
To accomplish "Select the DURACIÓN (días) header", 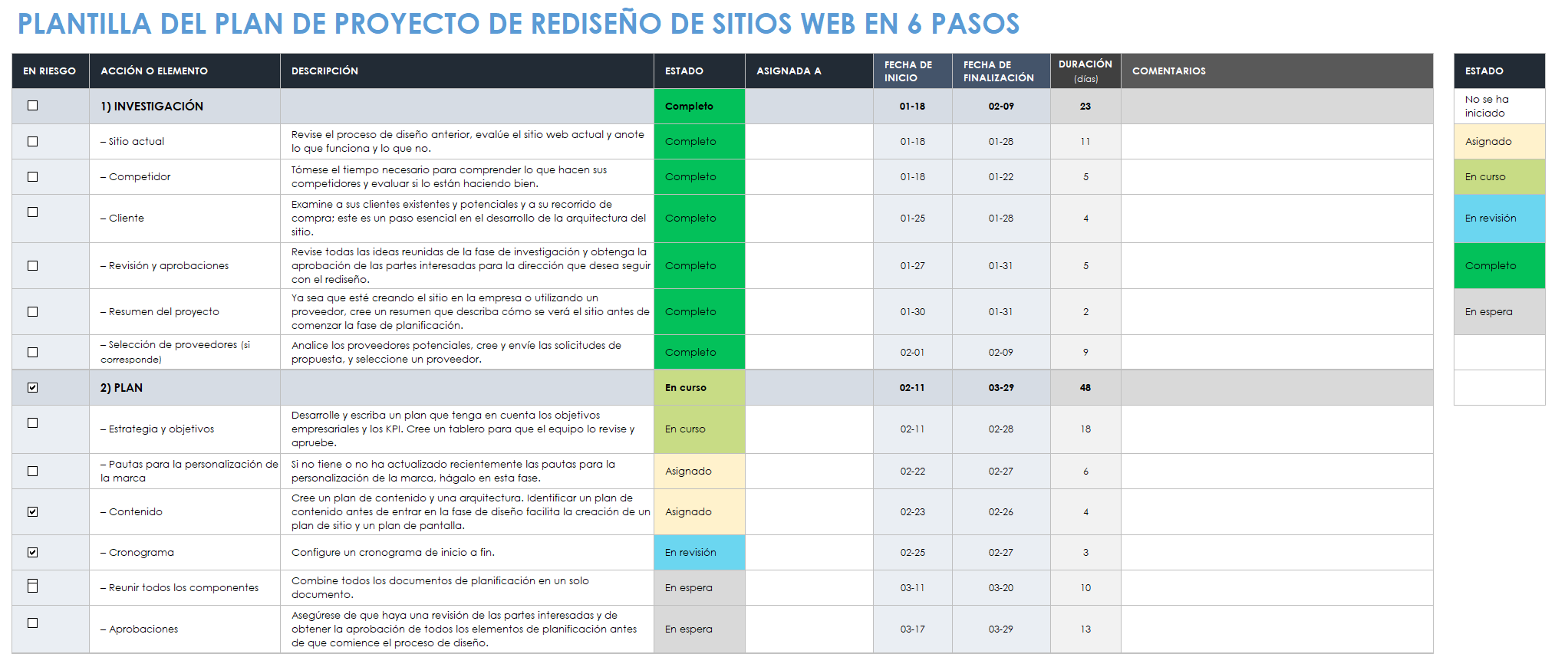I will point(1085,71).
